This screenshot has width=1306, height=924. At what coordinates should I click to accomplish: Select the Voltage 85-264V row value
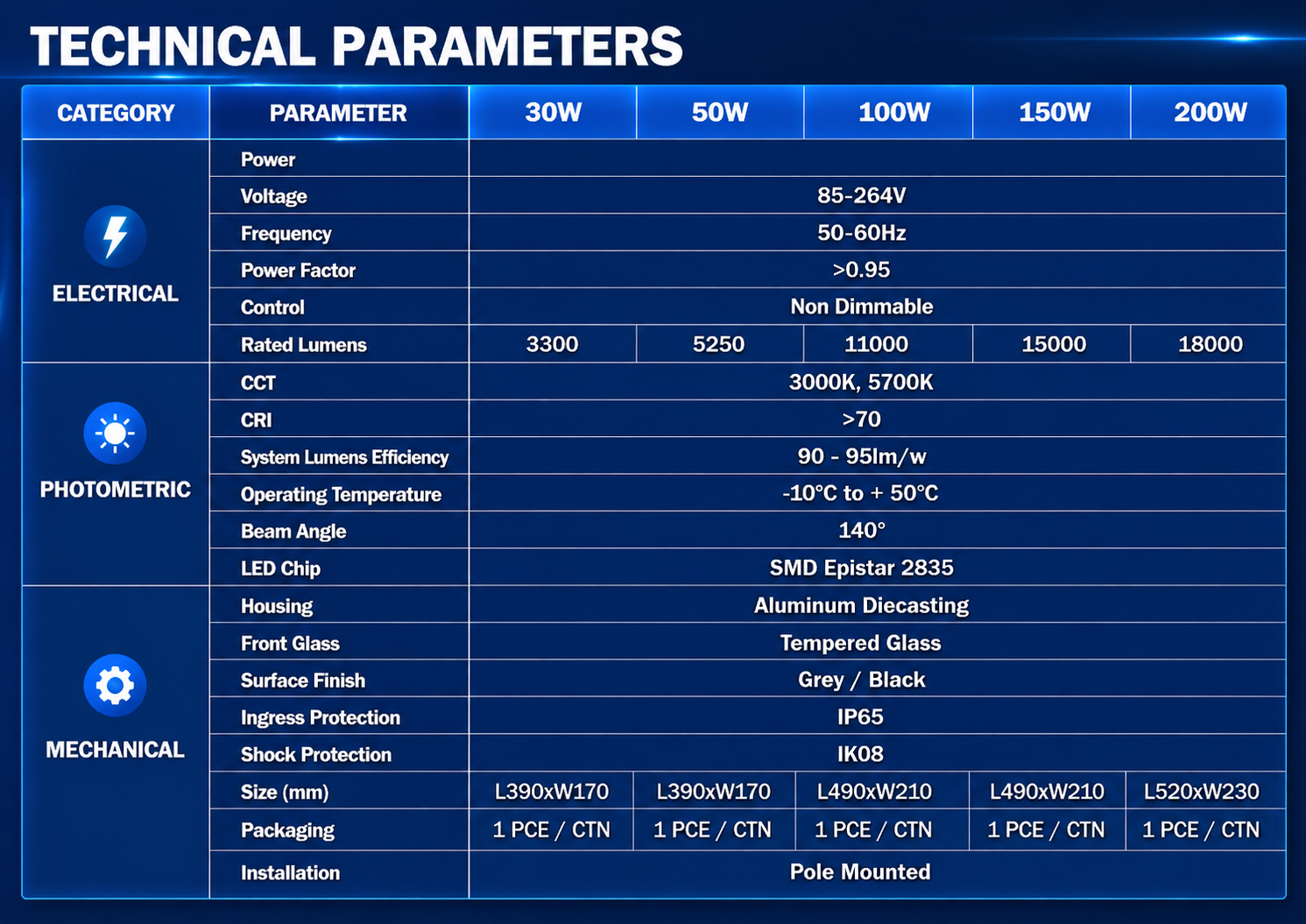point(861,195)
